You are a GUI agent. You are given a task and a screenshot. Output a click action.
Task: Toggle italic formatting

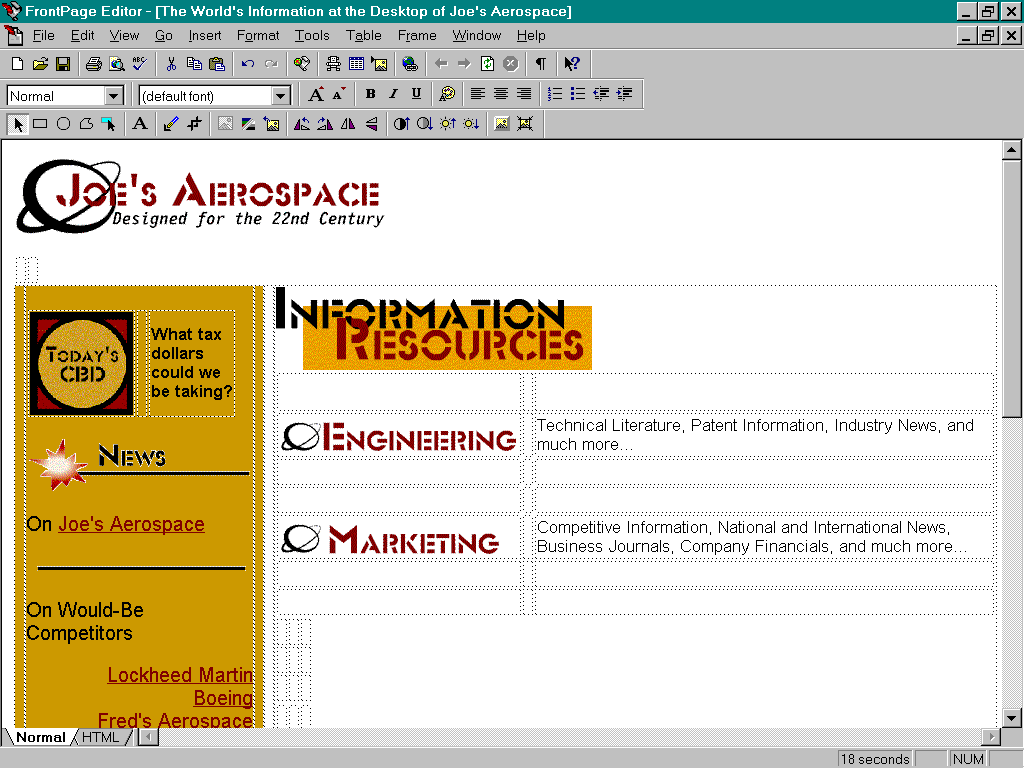(x=393, y=94)
